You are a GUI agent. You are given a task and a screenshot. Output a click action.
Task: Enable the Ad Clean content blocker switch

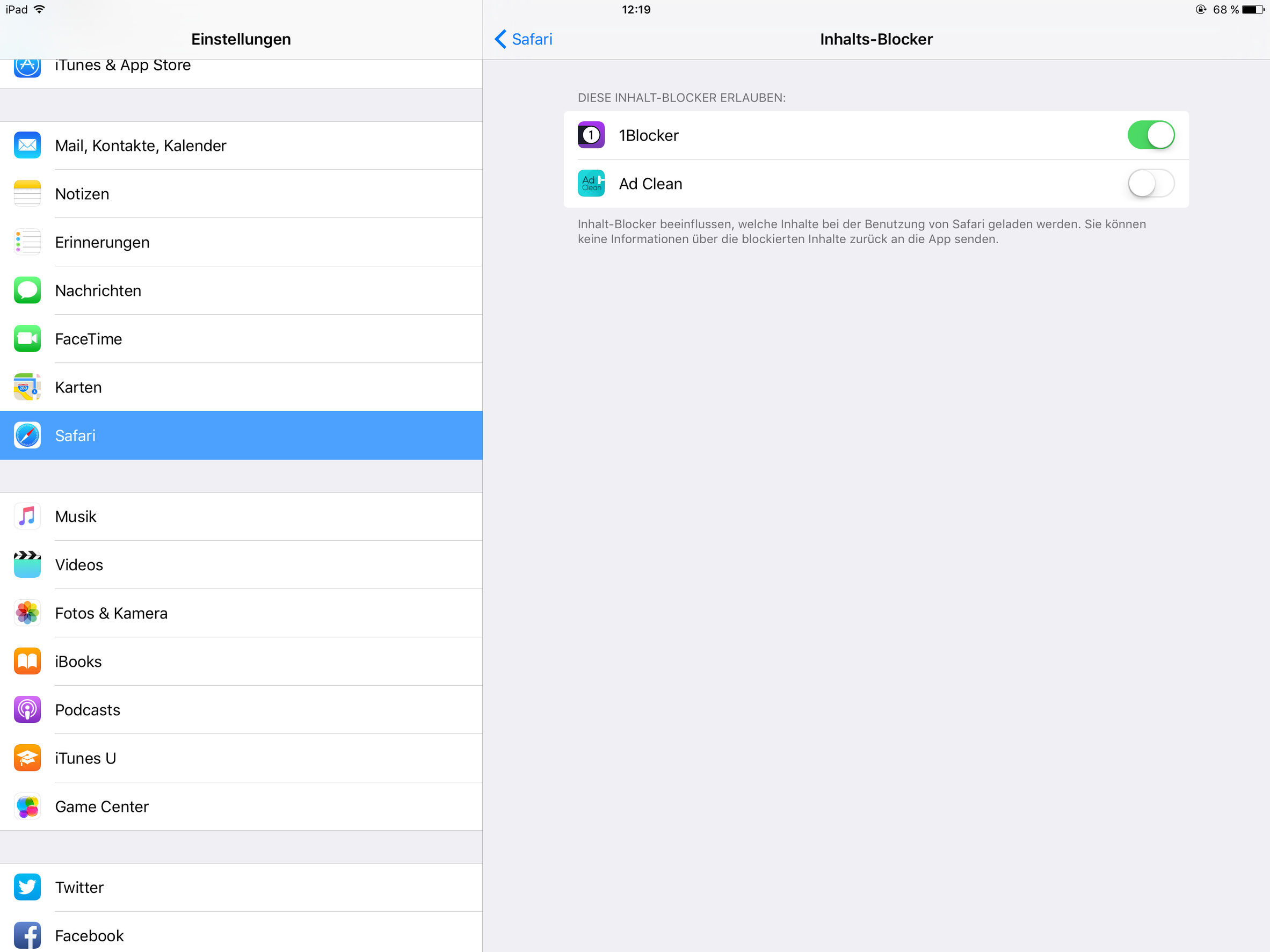pyautogui.click(x=1151, y=183)
